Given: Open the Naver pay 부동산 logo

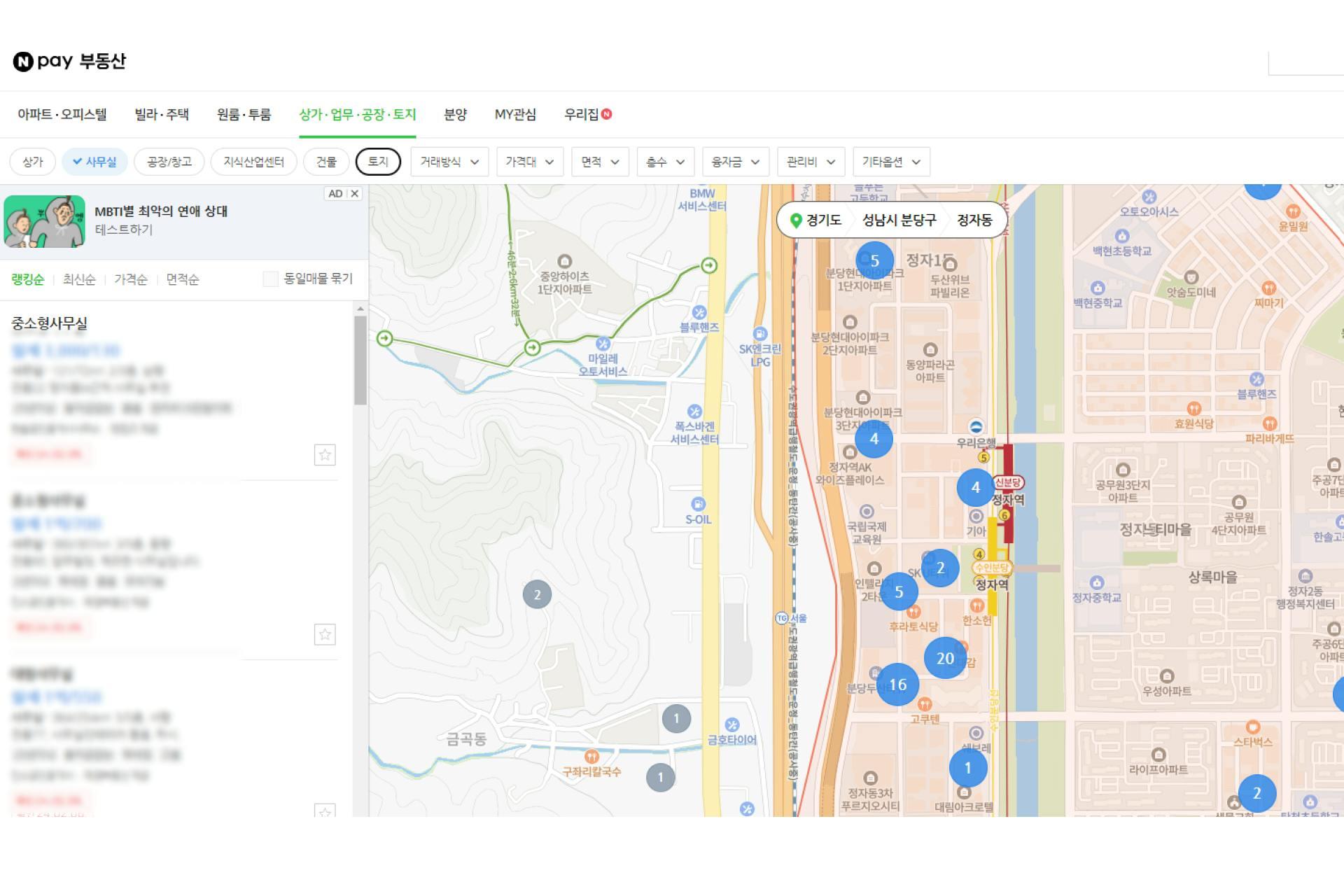Looking at the screenshot, I should 69,61.
